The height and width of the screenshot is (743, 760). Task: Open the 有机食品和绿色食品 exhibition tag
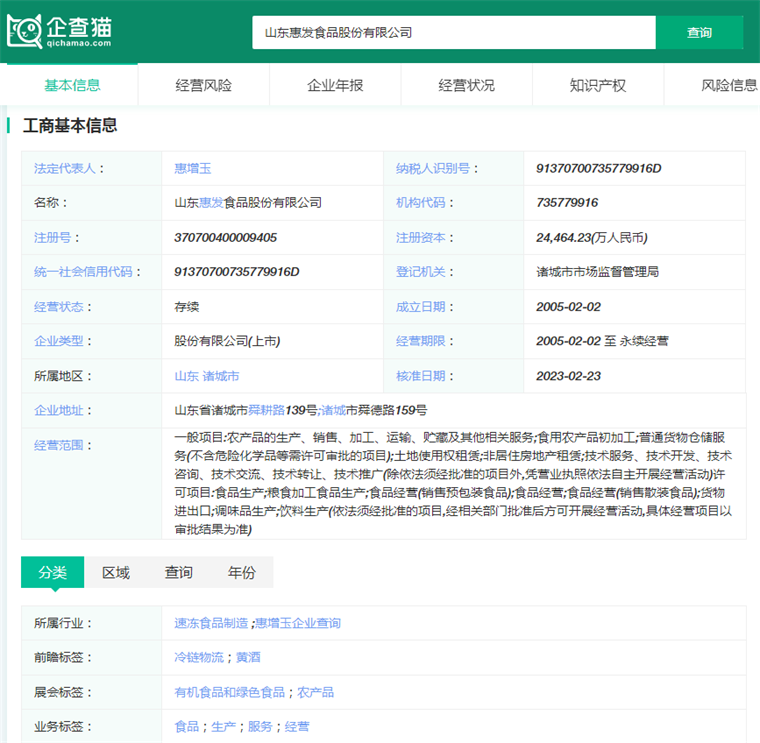(x=229, y=692)
